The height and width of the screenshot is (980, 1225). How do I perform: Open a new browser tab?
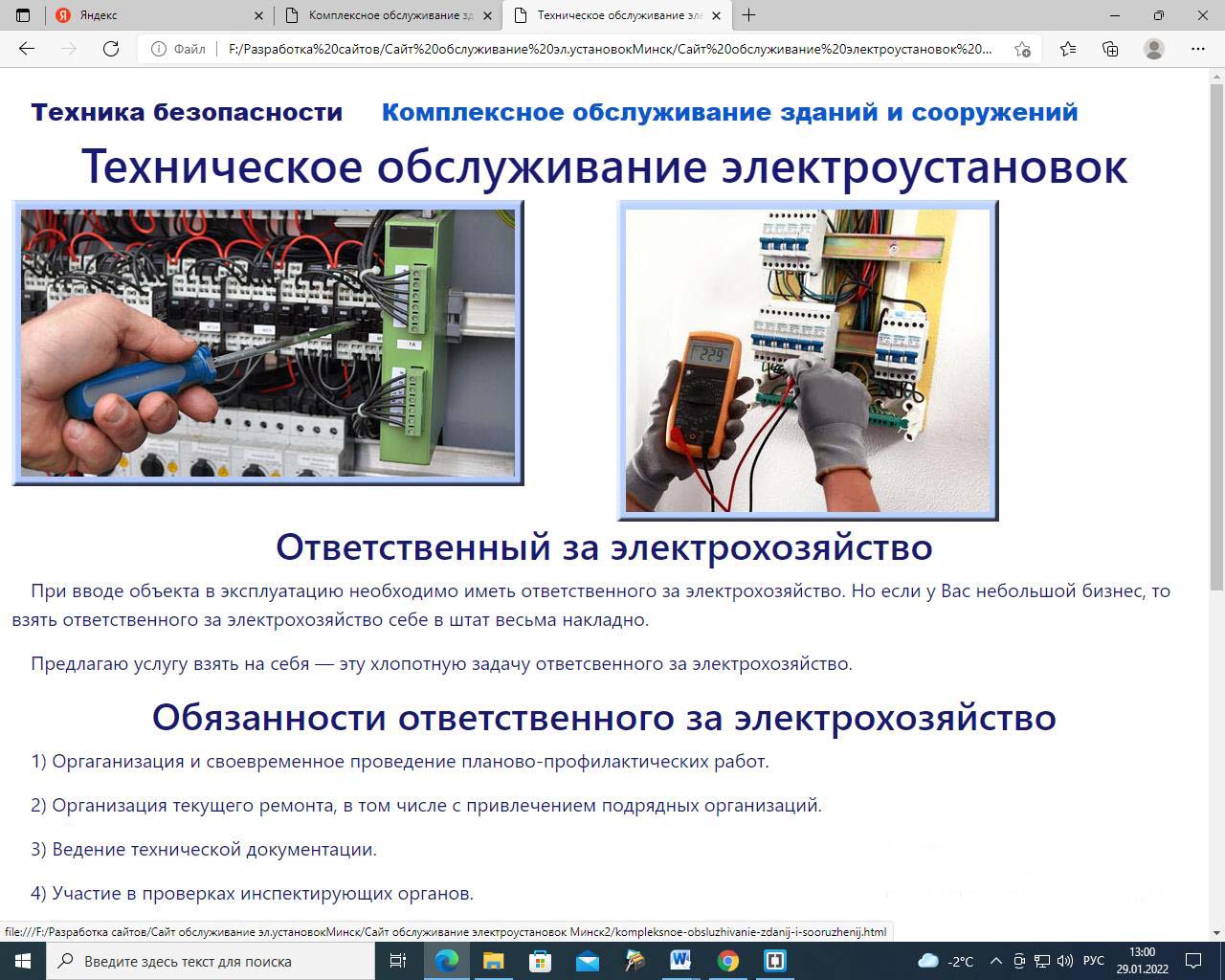[748, 15]
